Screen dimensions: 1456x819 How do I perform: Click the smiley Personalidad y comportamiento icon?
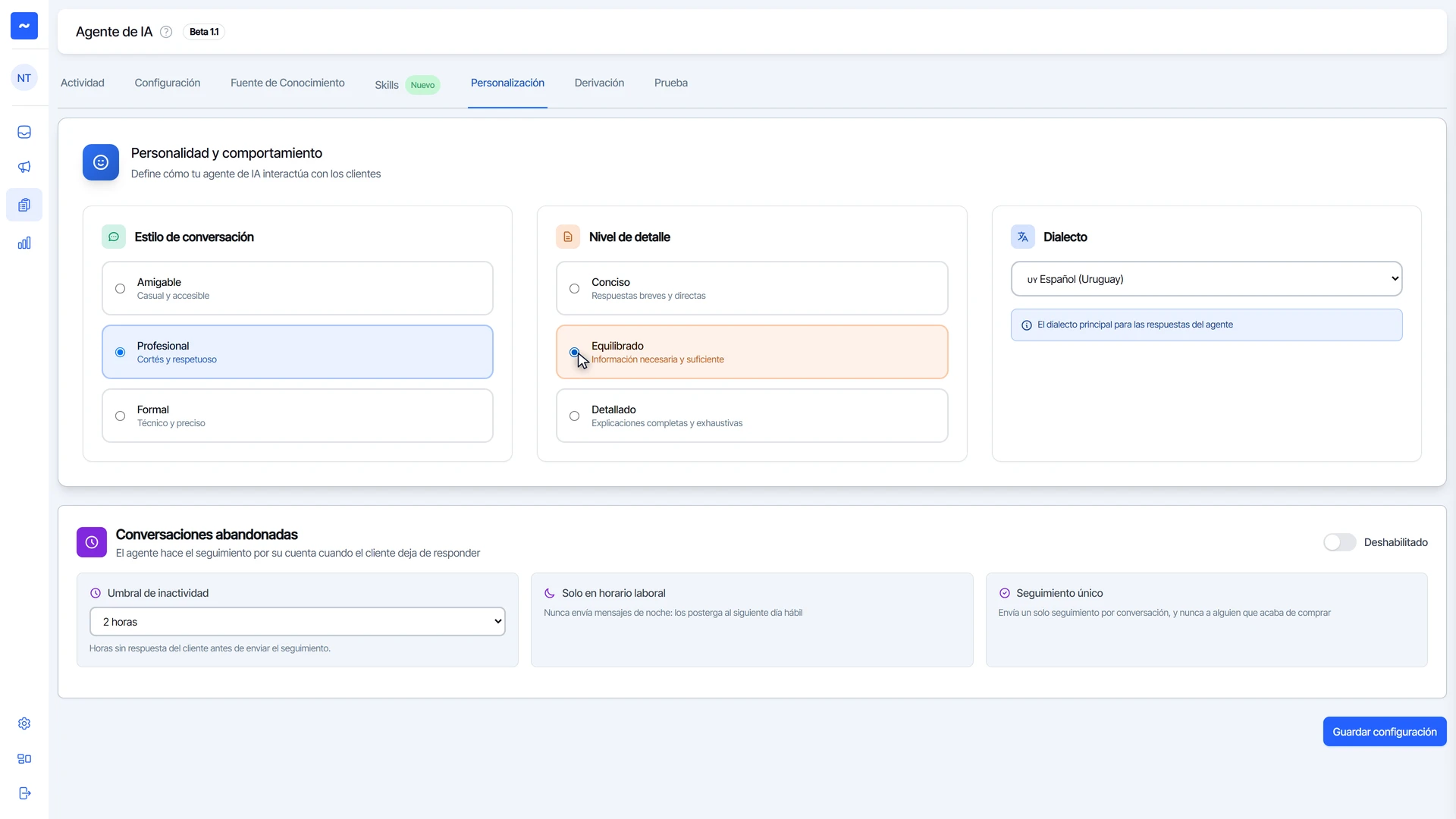coord(101,162)
